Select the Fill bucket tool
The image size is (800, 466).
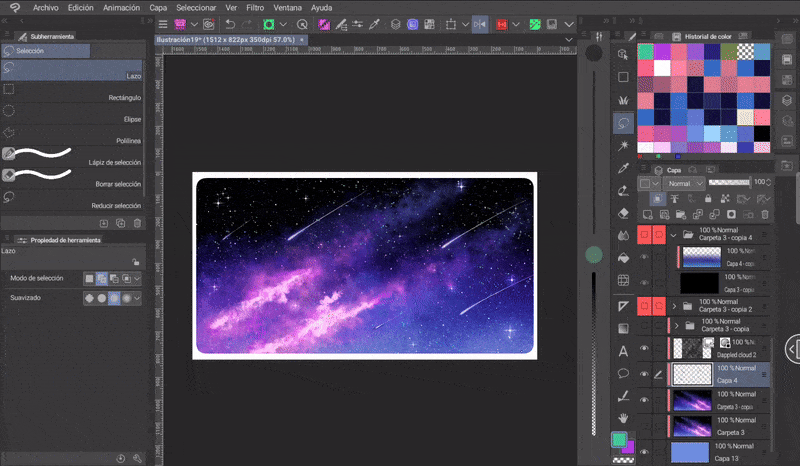623,258
